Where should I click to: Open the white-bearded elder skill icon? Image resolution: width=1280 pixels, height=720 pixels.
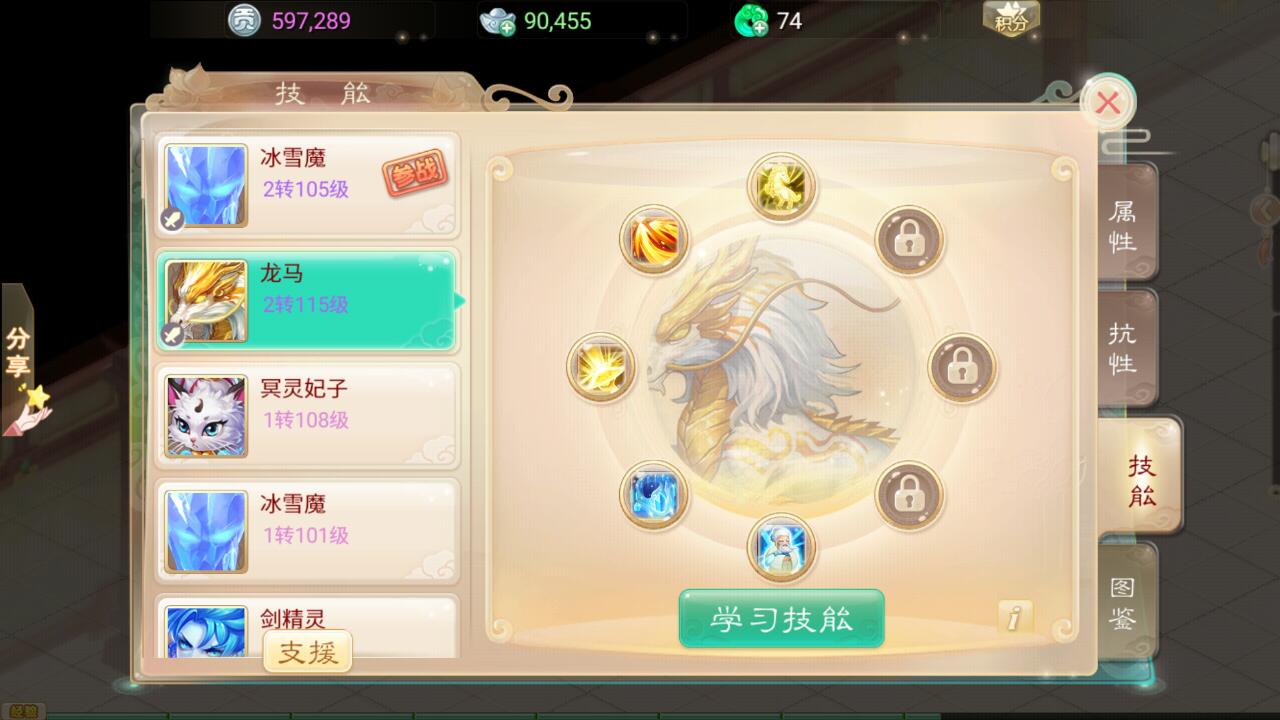coord(781,548)
